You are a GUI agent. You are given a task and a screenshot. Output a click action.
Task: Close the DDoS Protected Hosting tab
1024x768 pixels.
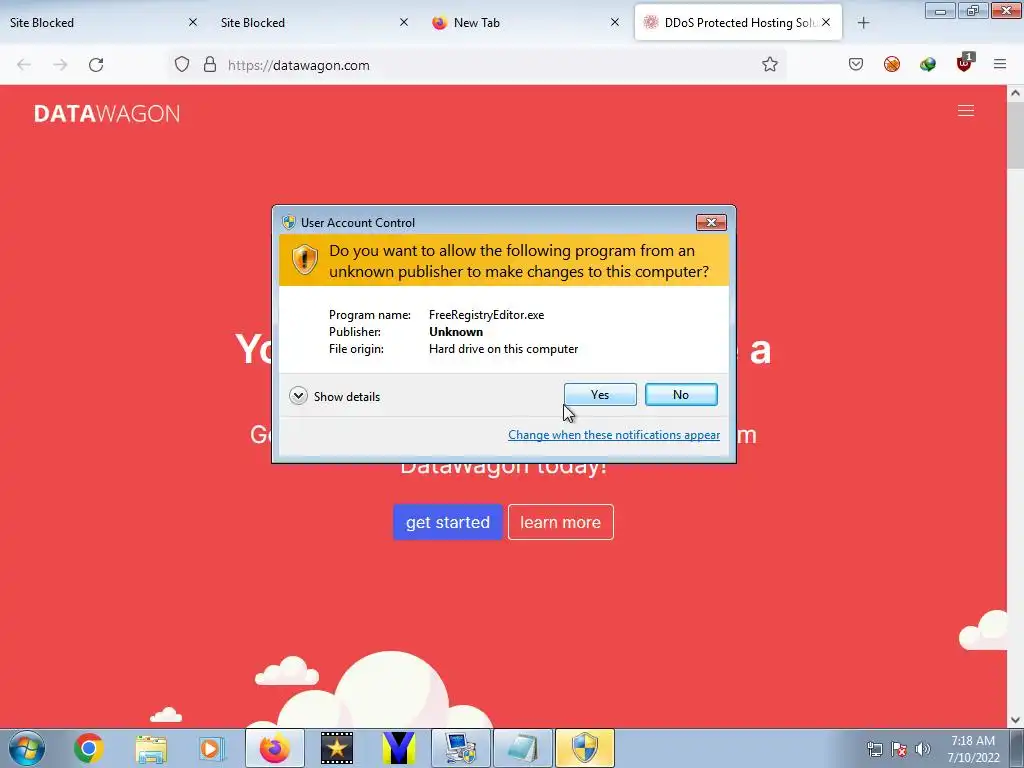(x=826, y=23)
